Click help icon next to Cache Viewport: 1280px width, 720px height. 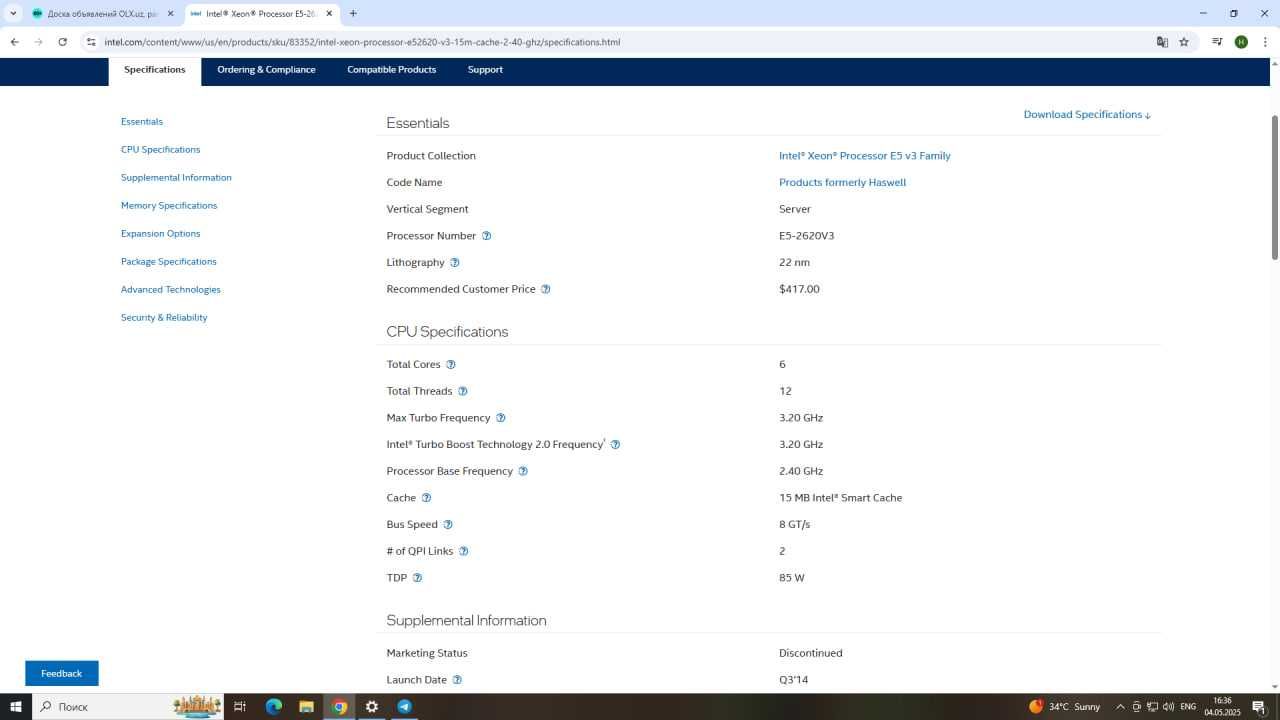point(426,498)
